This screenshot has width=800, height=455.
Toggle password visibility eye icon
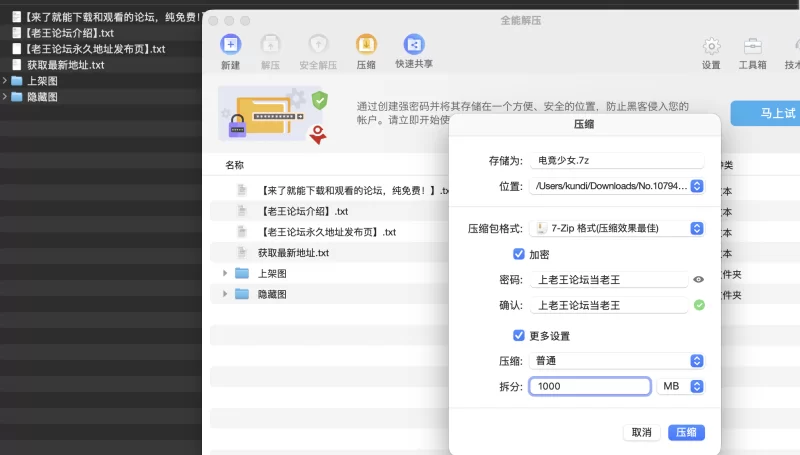pos(698,280)
